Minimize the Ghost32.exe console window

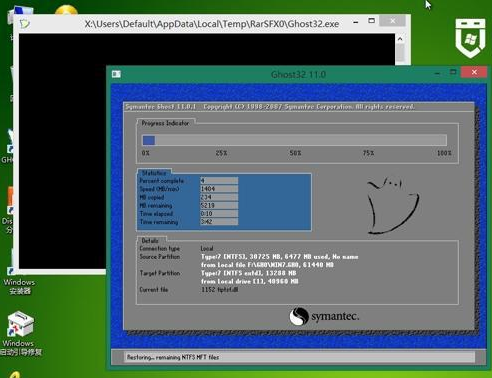356,22
